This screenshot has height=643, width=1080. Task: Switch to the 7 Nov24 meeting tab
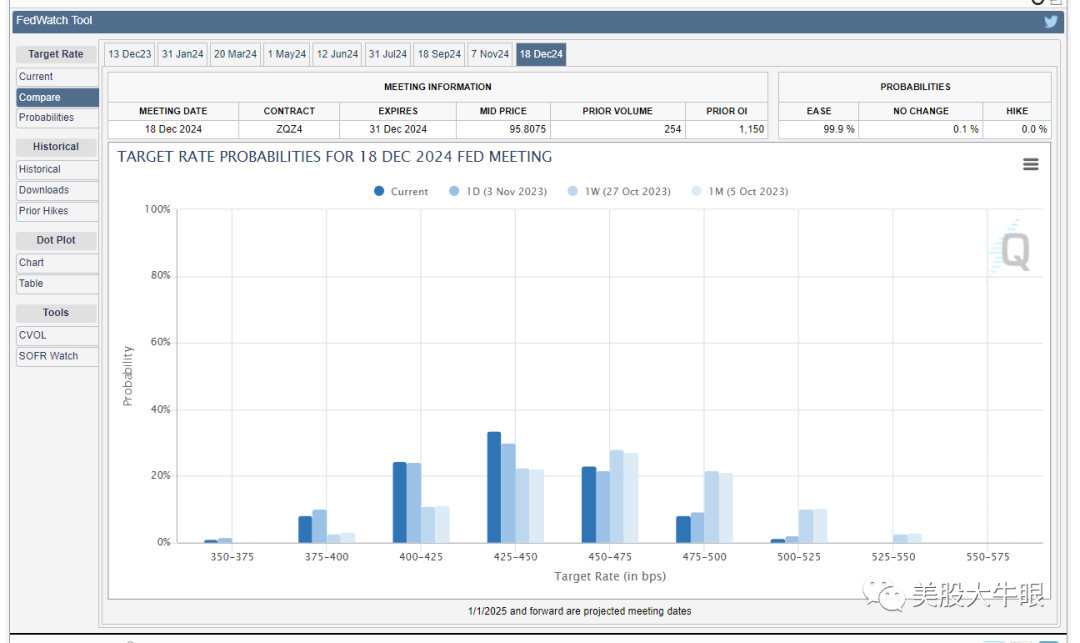coord(490,54)
